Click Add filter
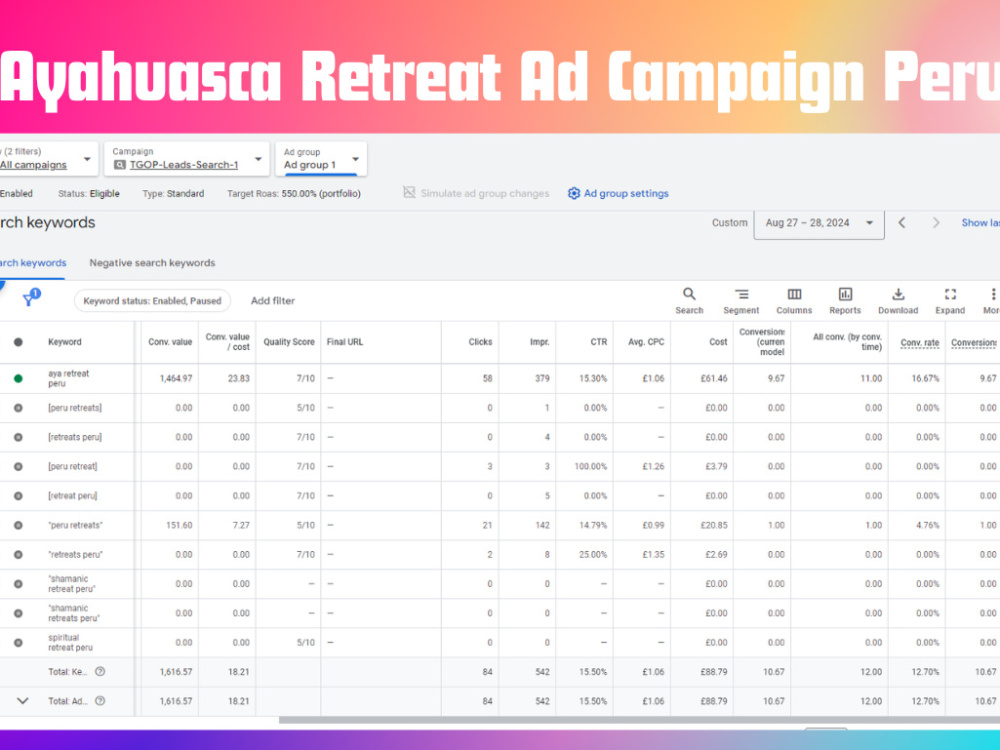This screenshot has height=750, width=1000. (x=272, y=301)
